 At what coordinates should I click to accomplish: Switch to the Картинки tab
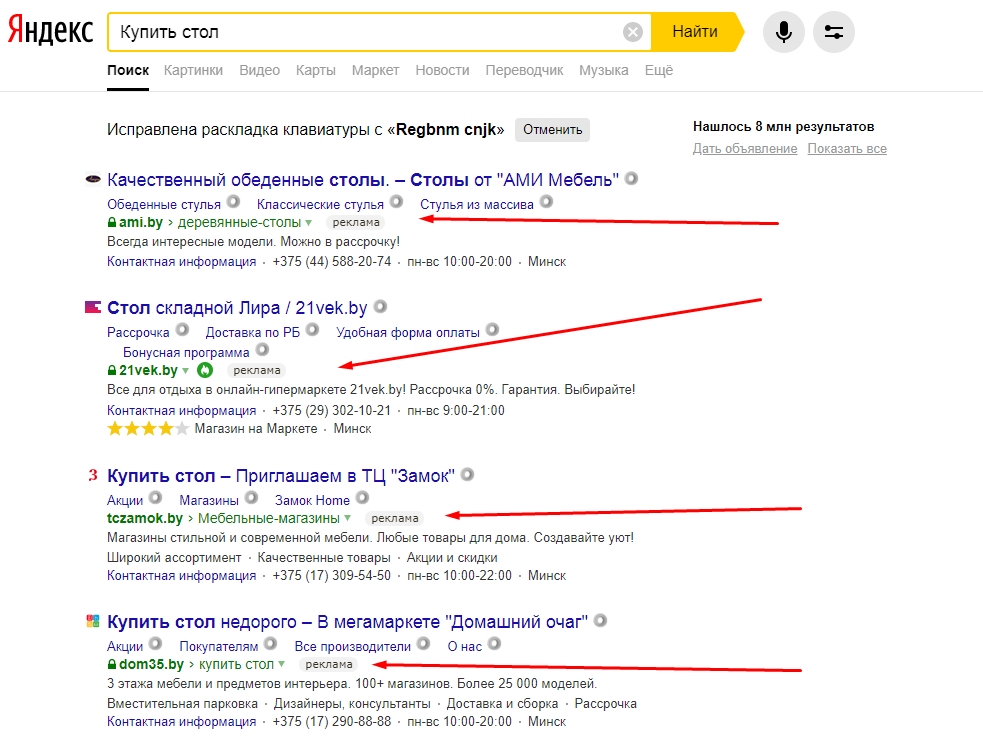[x=193, y=70]
